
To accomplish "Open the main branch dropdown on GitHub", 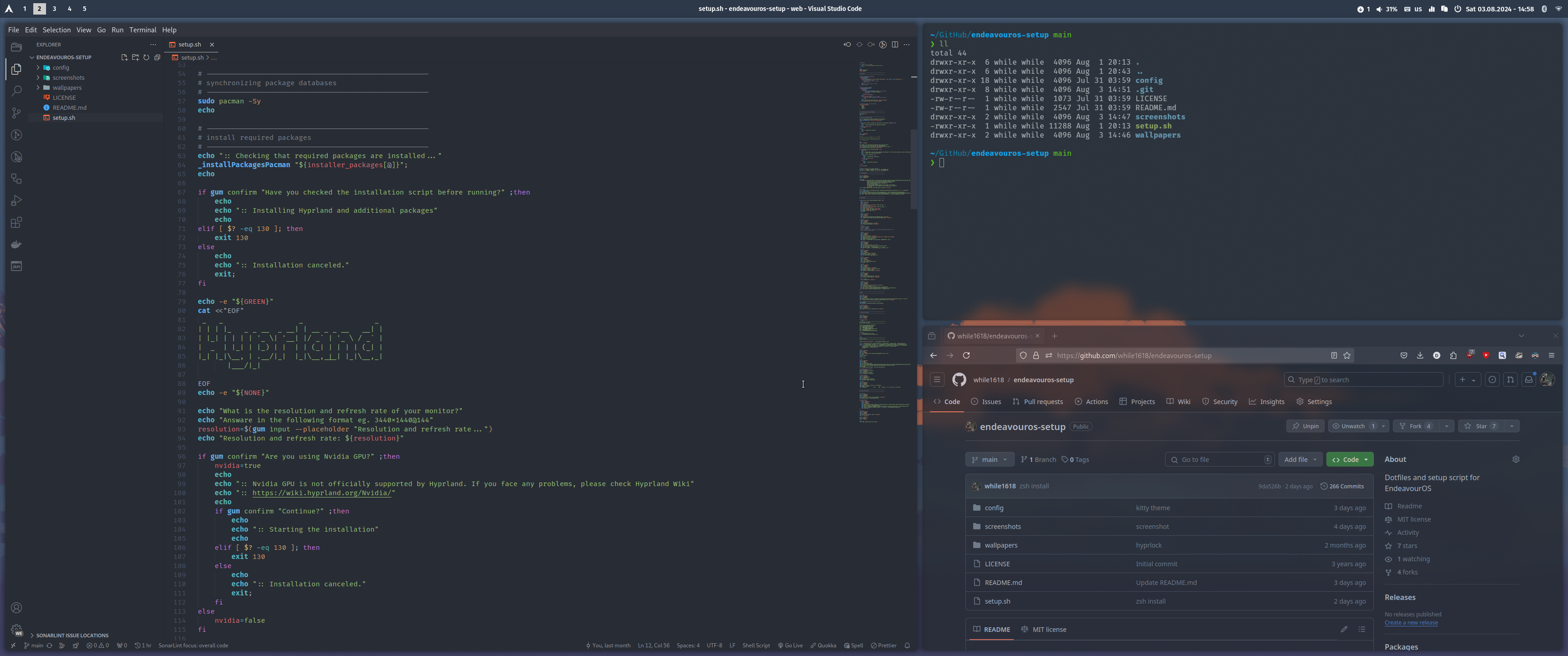I will click(x=989, y=460).
